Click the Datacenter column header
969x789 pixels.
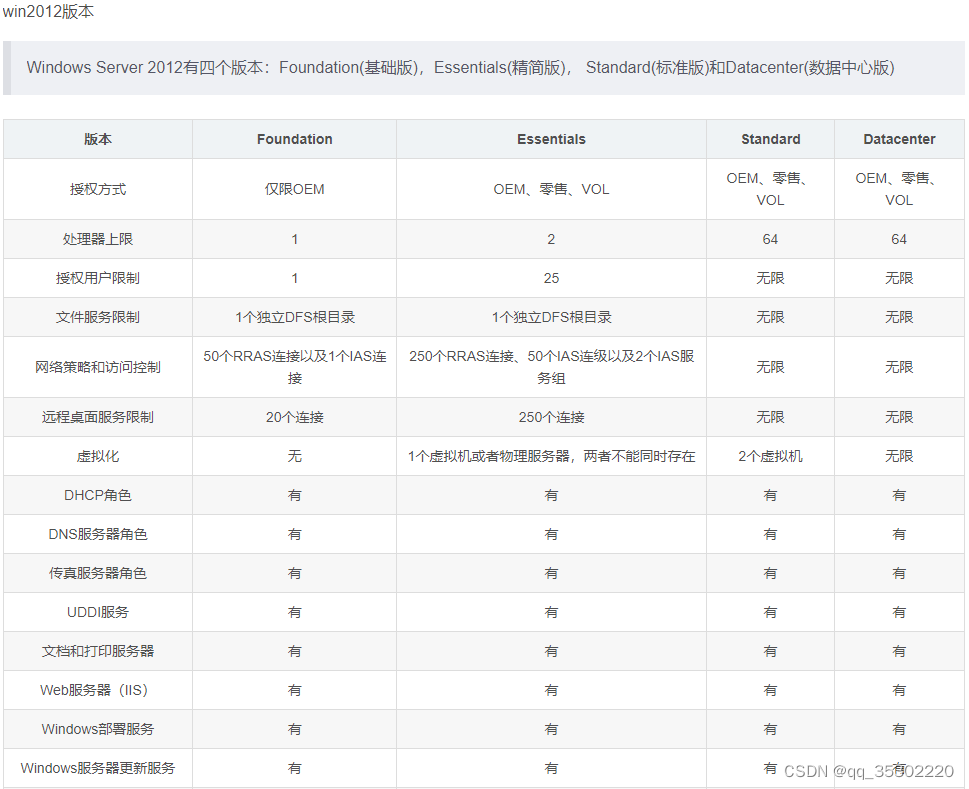pyautogui.click(x=899, y=139)
